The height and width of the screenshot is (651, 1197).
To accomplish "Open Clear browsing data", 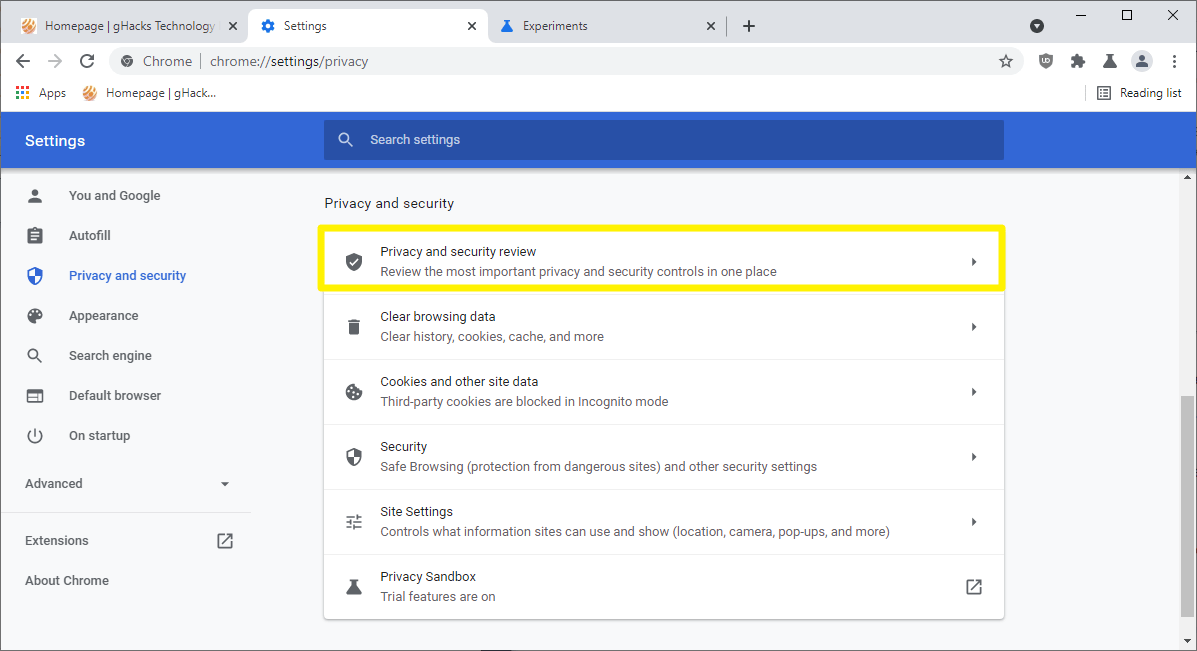I will click(663, 327).
